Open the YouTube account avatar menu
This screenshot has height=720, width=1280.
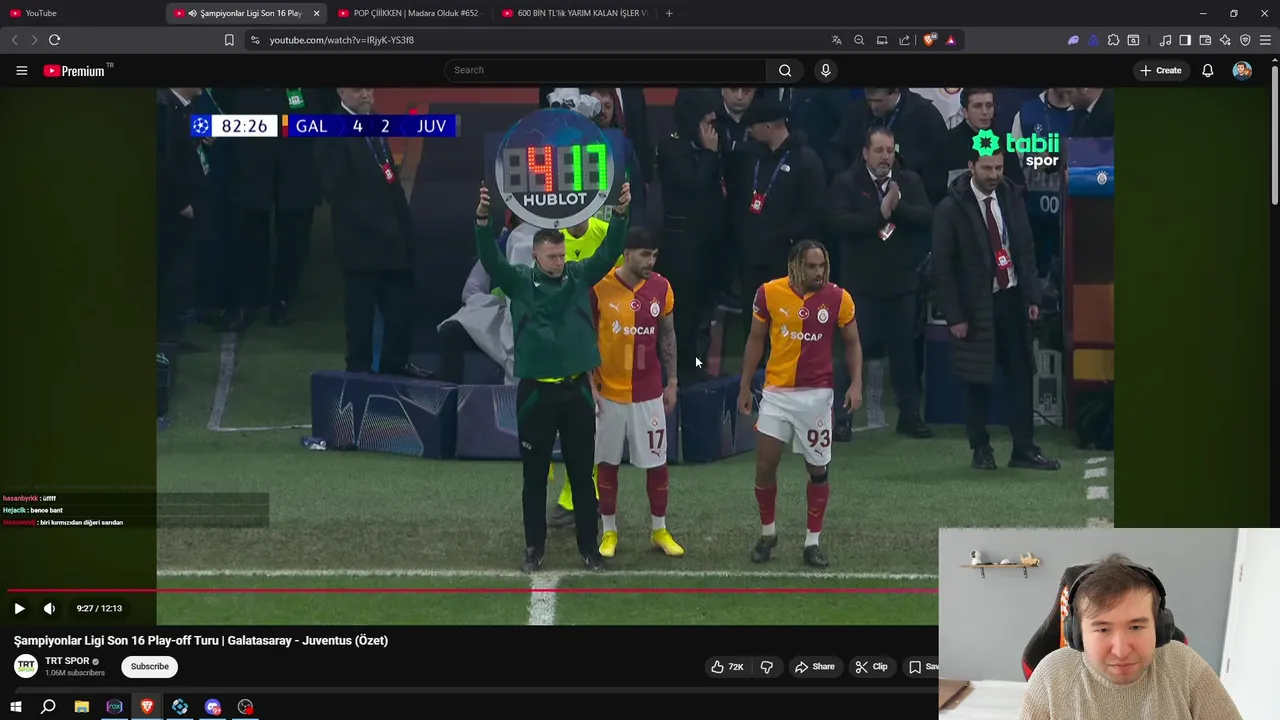click(1242, 70)
